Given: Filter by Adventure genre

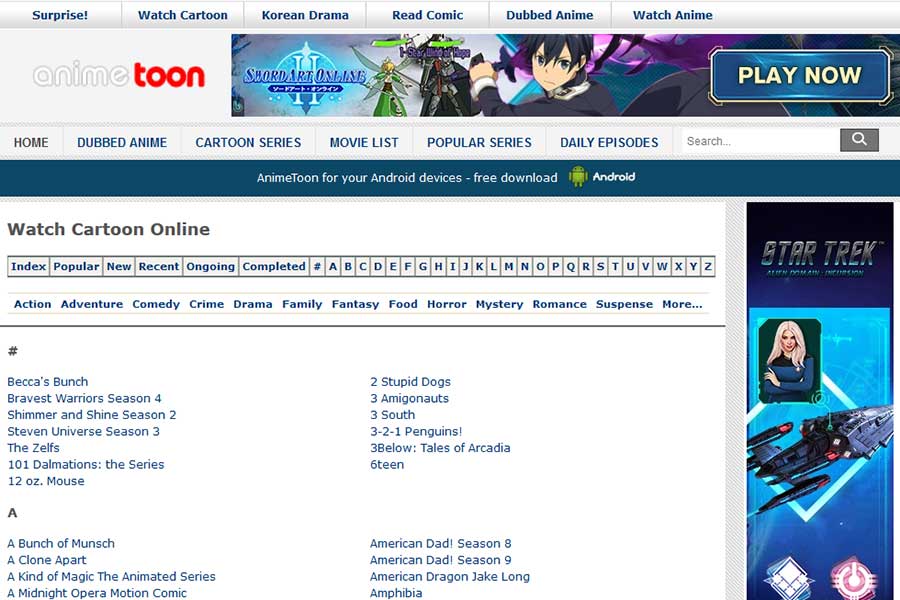Looking at the screenshot, I should coord(92,304).
